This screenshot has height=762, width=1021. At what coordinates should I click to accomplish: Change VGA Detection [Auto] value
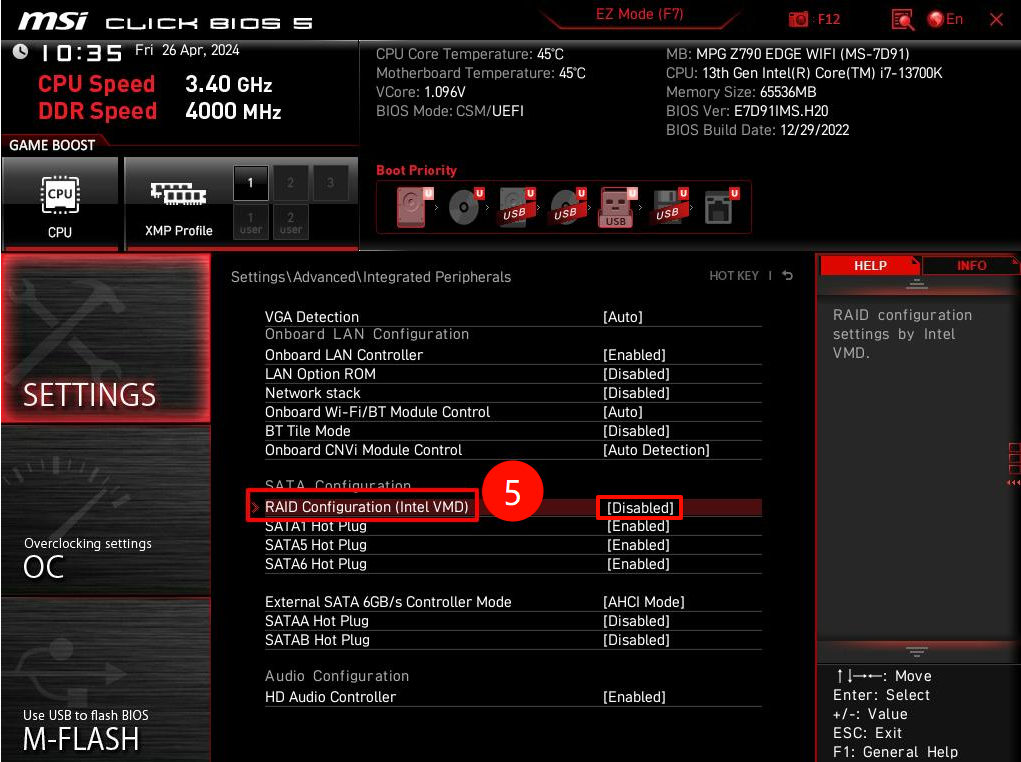tap(622, 317)
